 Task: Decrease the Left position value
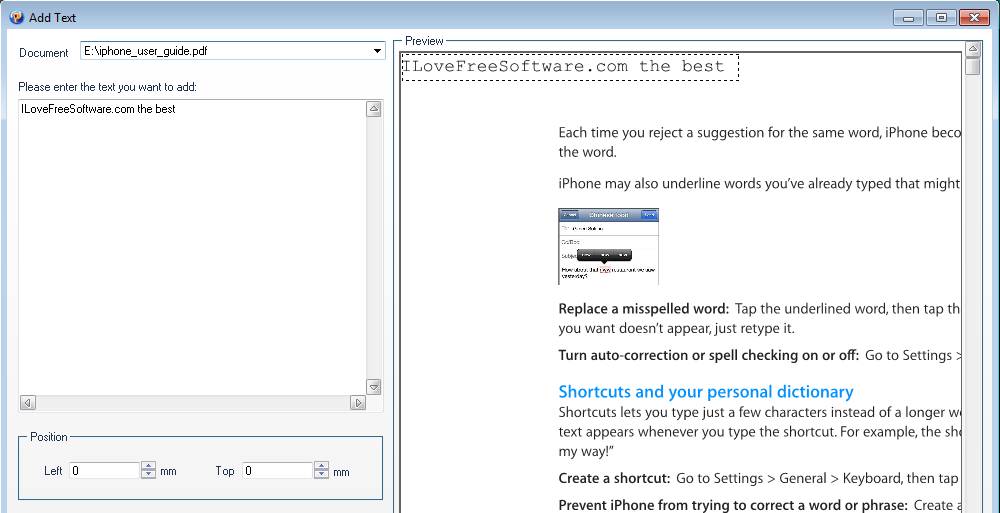(149, 475)
